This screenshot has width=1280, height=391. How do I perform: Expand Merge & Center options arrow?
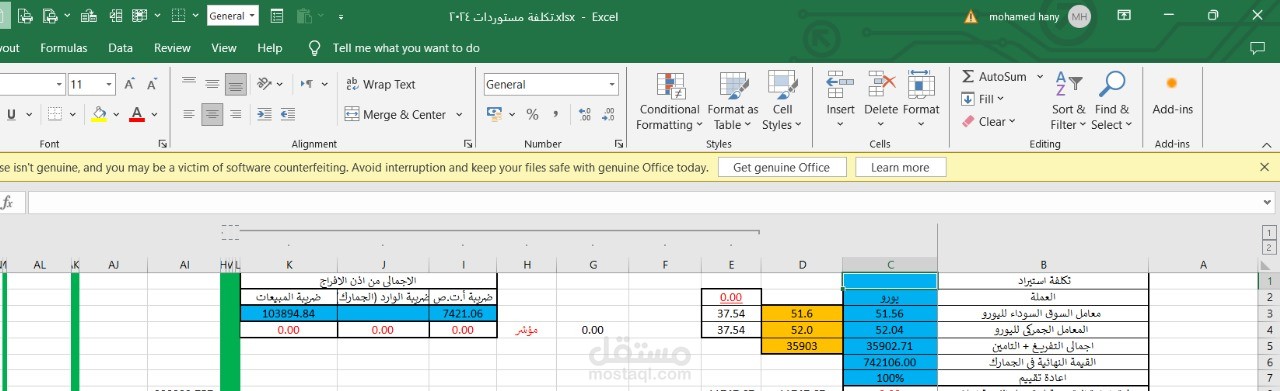pos(458,115)
